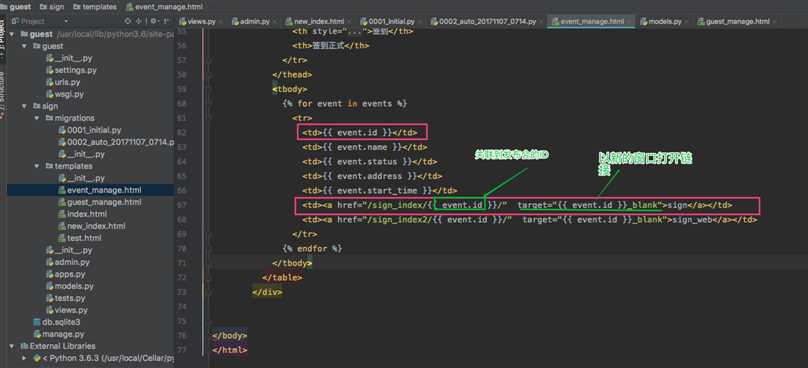Collapse the templates folder arrow
Image resolution: width=808 pixels, height=368 pixels.
coord(37,166)
